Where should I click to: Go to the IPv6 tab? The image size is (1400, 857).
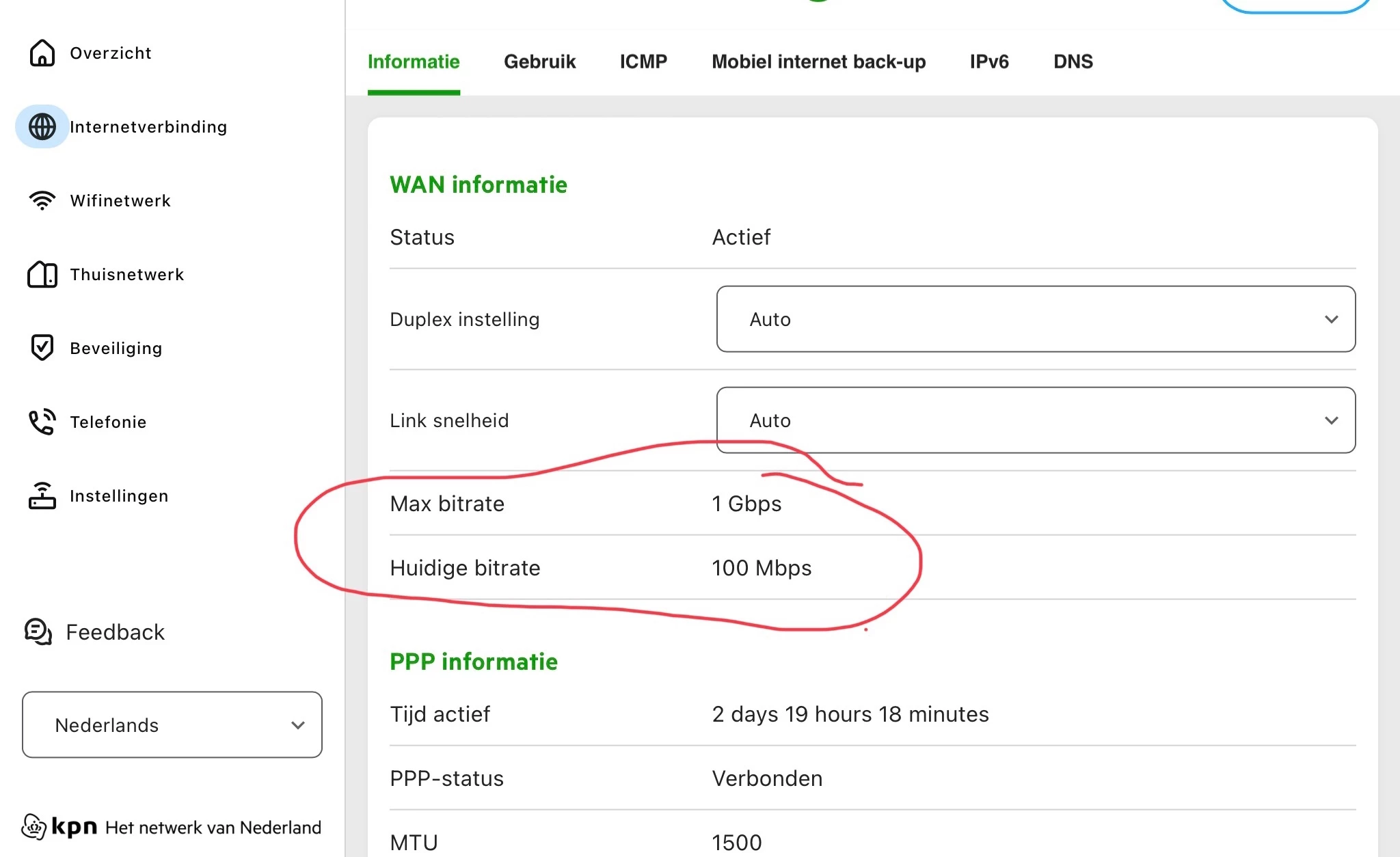pyautogui.click(x=988, y=62)
